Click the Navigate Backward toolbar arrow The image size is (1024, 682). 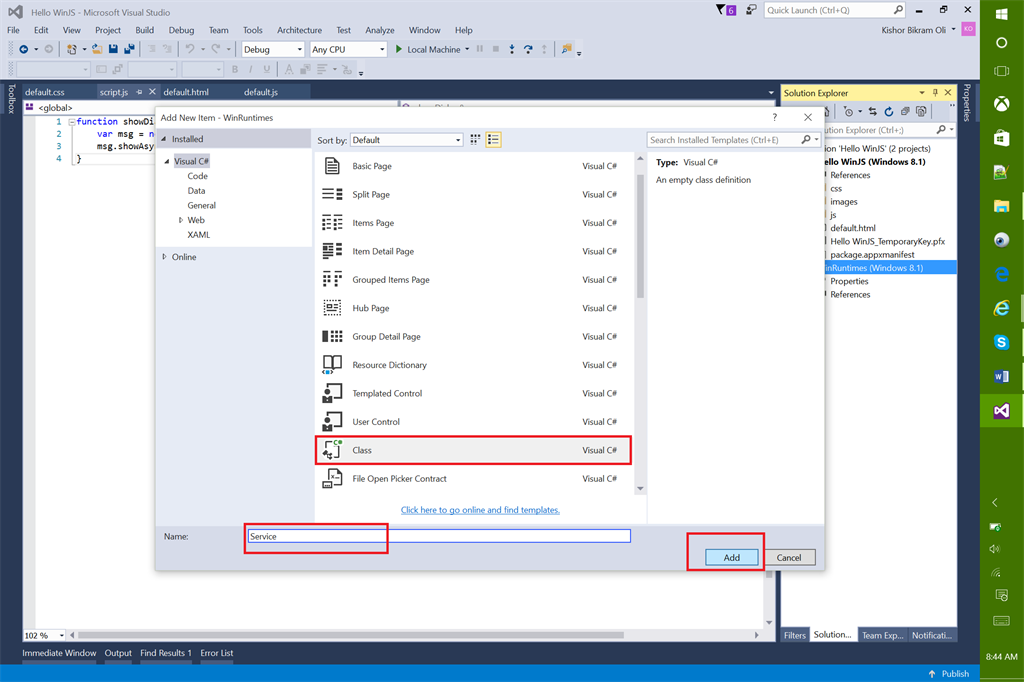pos(24,49)
